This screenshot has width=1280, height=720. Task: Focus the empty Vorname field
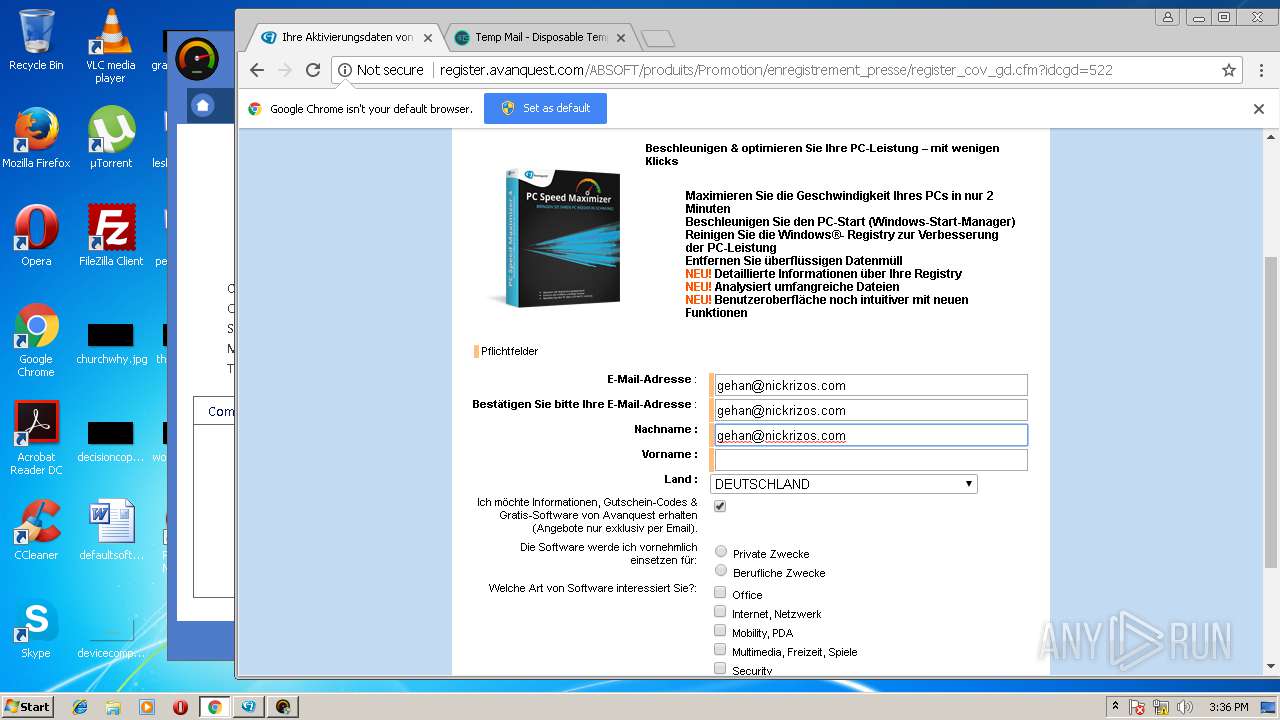pyautogui.click(x=869, y=460)
